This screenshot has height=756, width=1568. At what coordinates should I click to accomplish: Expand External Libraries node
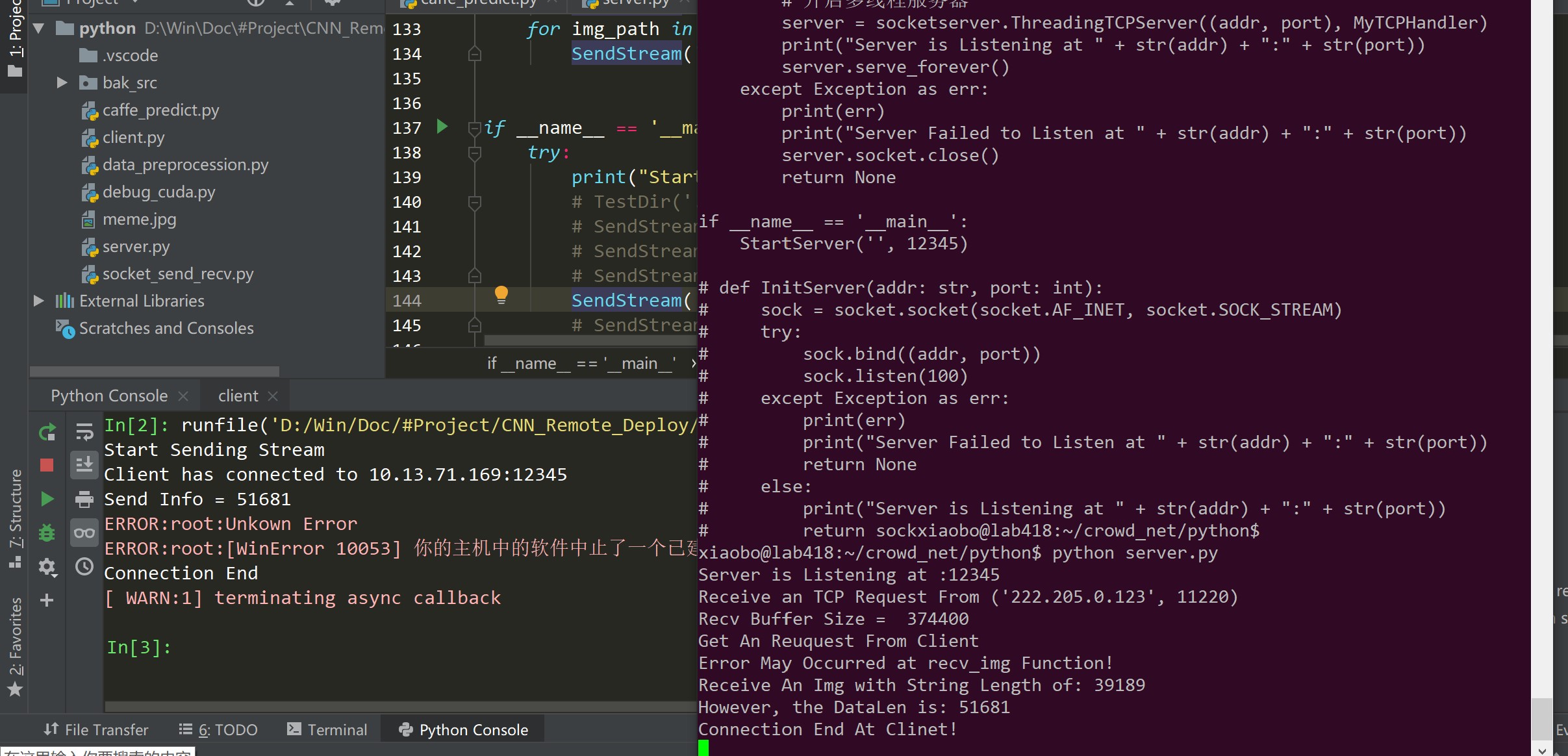38,301
